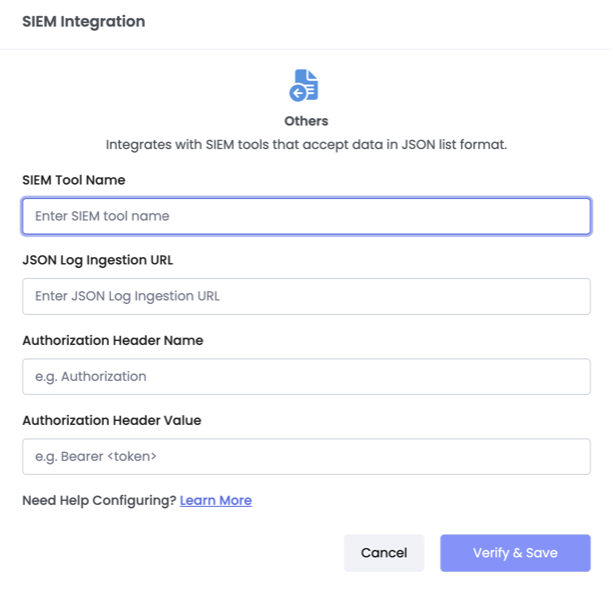Click the JSON list format description text
The width and height of the screenshot is (613, 592).
click(x=306, y=145)
